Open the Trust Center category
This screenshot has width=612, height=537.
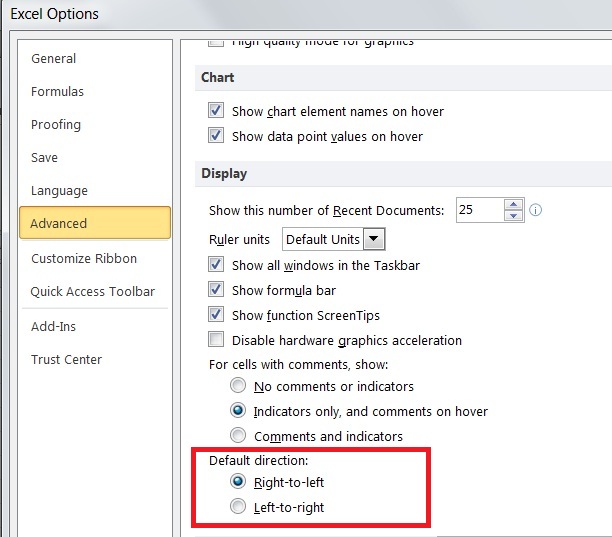pyautogui.click(x=66, y=359)
